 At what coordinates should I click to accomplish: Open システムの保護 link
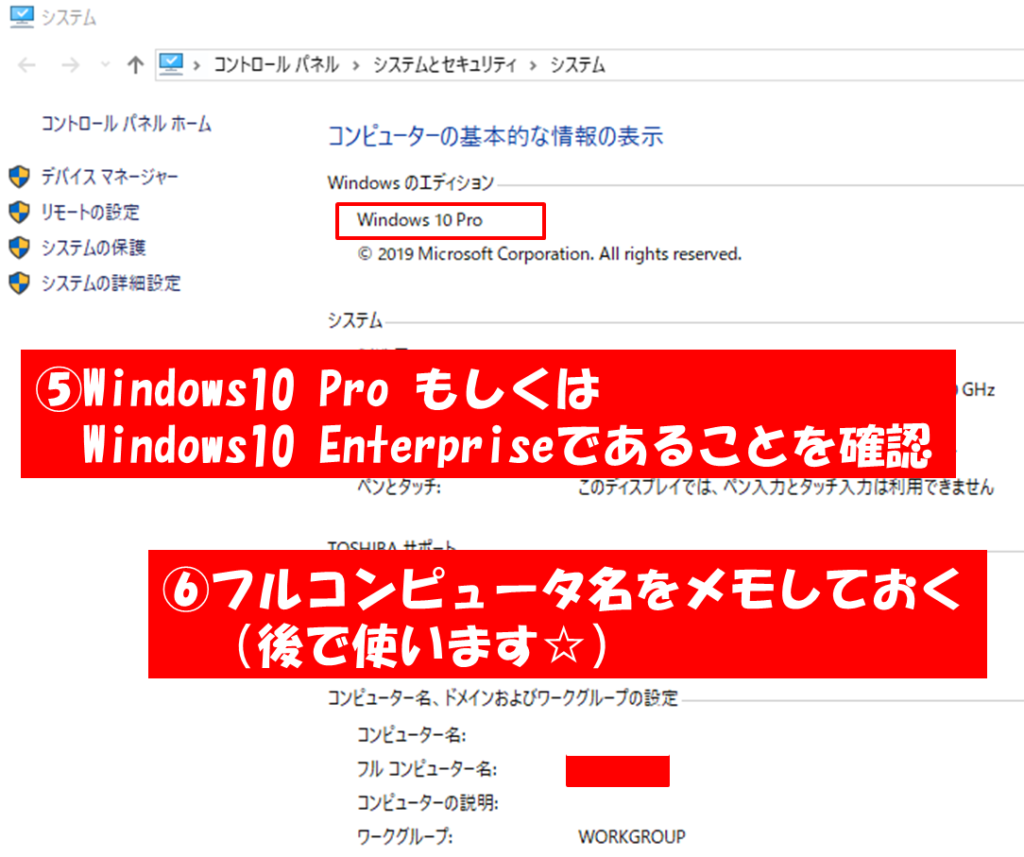click(94, 248)
